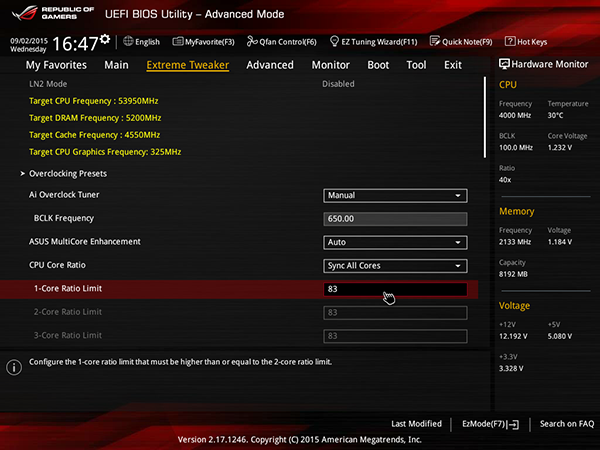Click the 09/02/2015 date text
This screenshot has width=600, height=450.
pyautogui.click(x=29, y=41)
